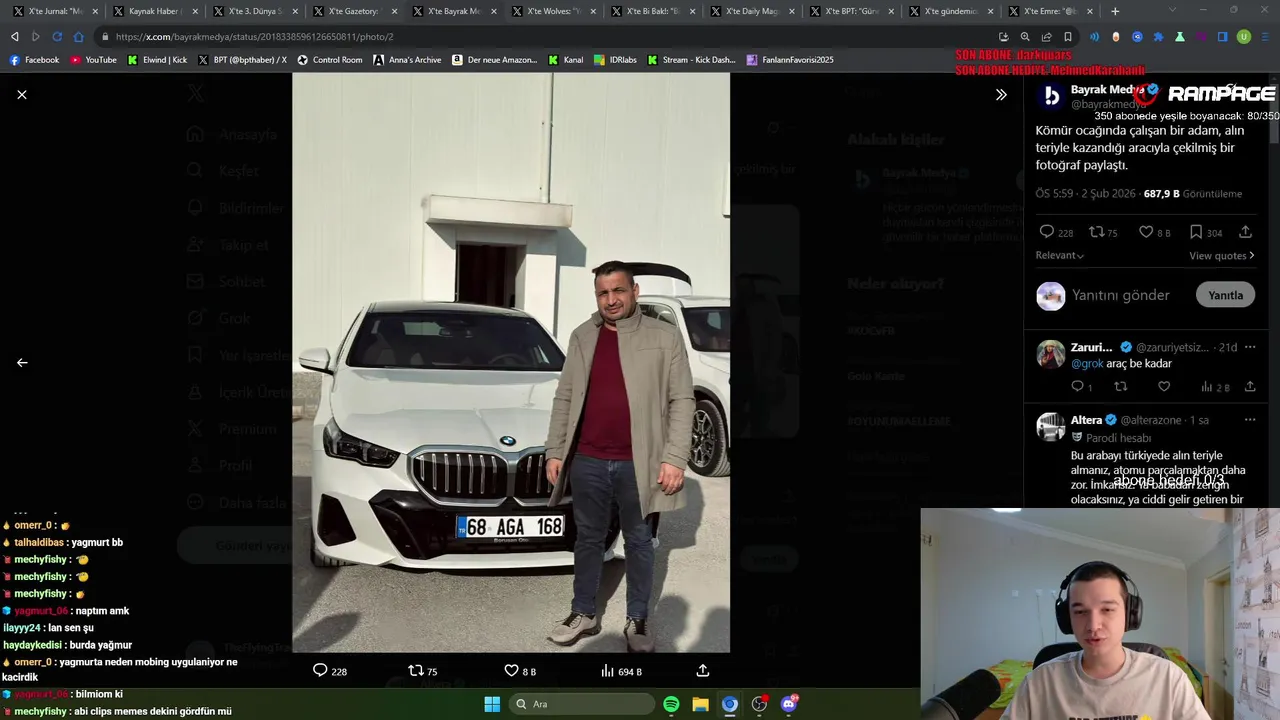
Task: Collapse the tweet side panel with double chevron
Action: click(1001, 94)
